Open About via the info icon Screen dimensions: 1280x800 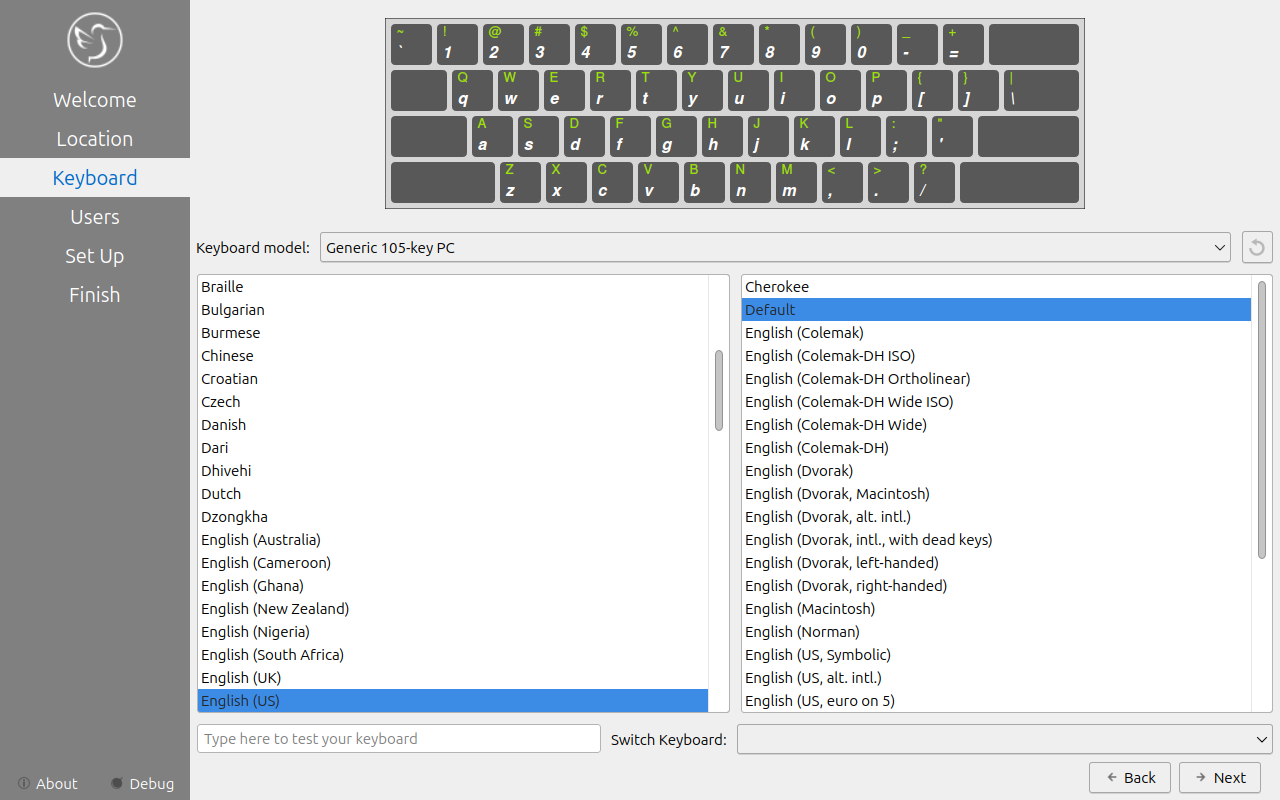(24, 783)
